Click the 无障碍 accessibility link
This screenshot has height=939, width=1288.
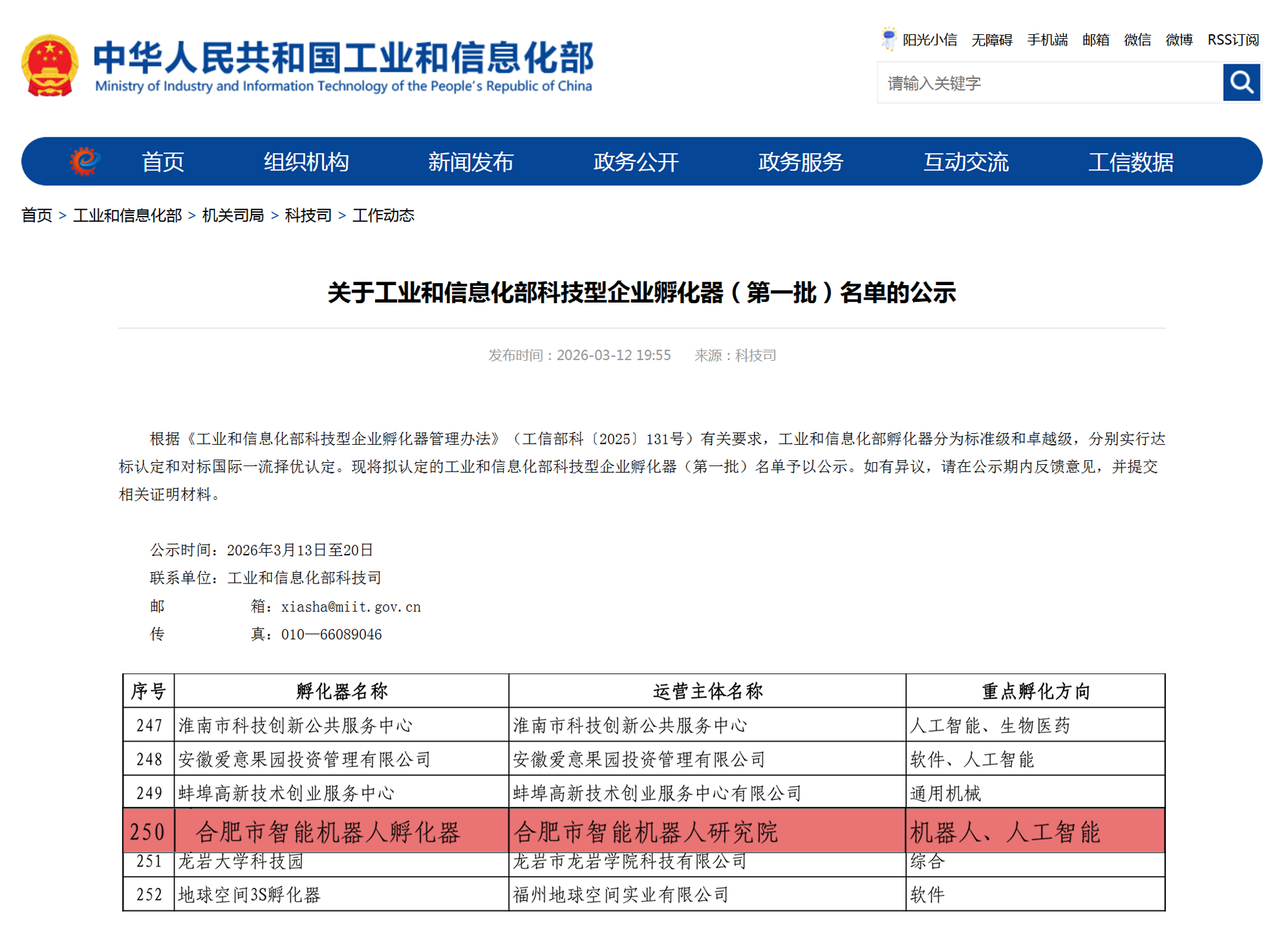tap(991, 40)
